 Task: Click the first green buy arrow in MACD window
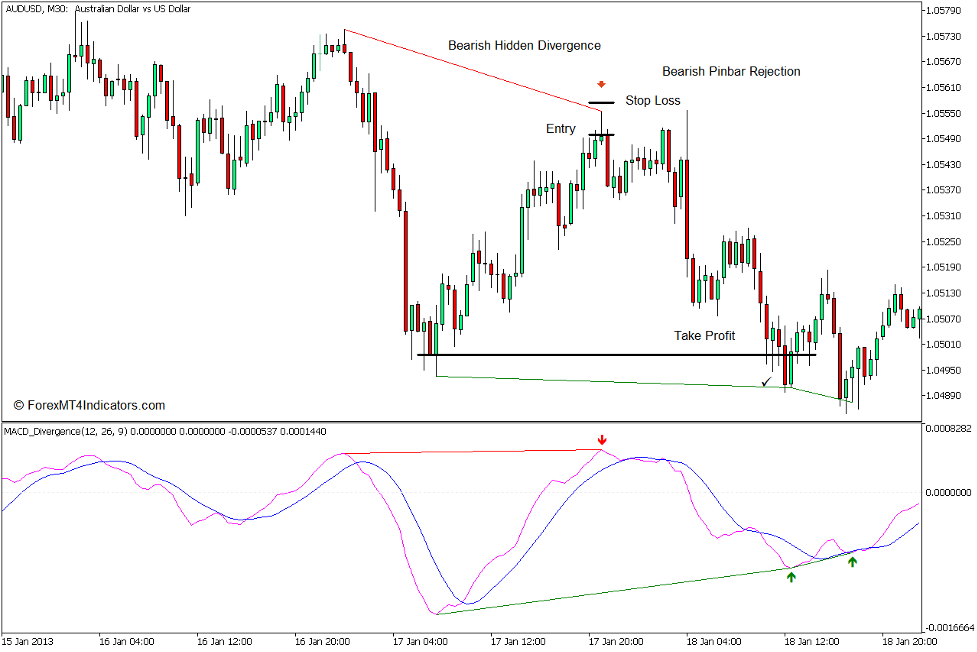coord(789,576)
